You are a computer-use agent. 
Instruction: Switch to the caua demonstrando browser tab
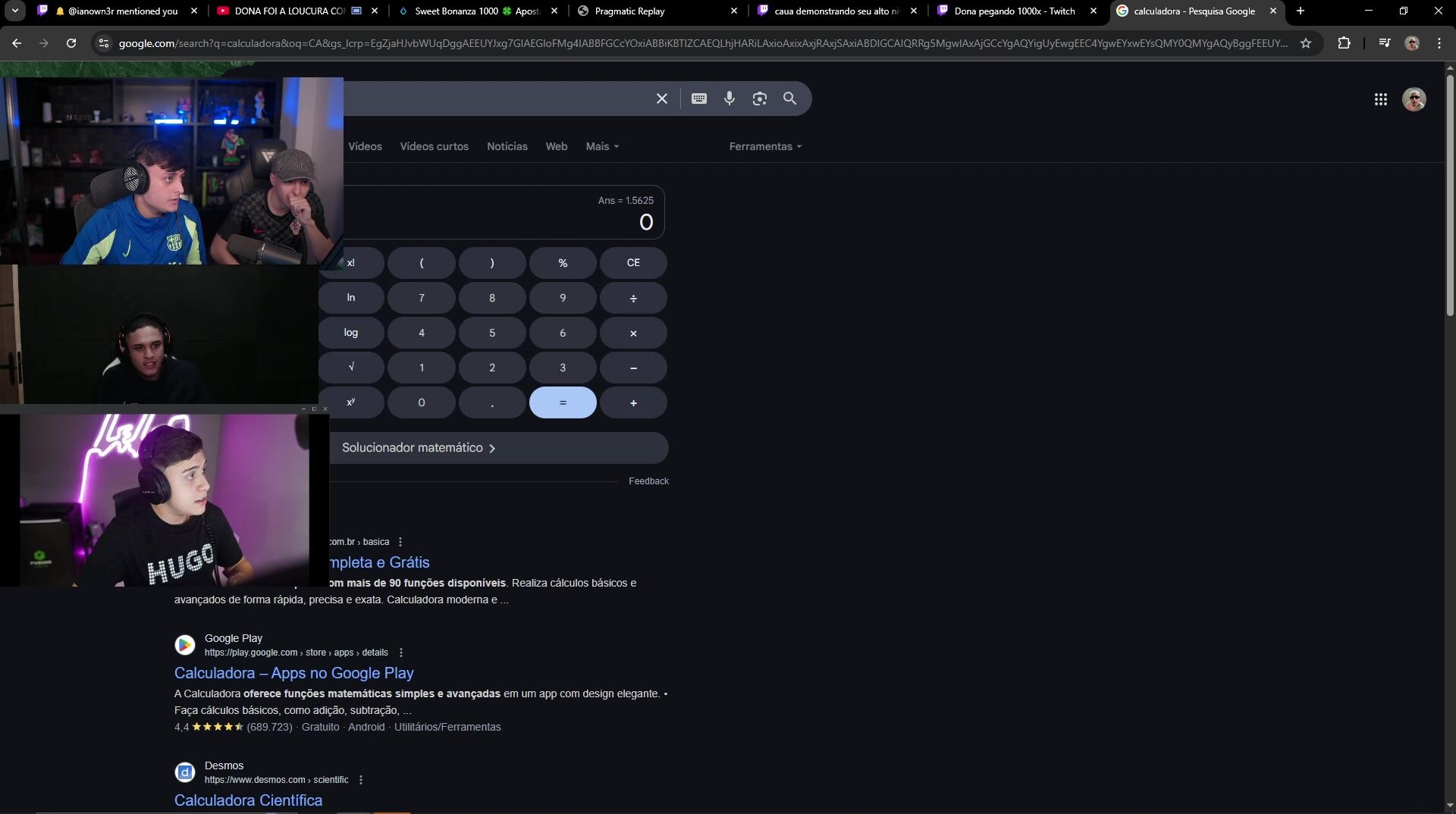837,11
